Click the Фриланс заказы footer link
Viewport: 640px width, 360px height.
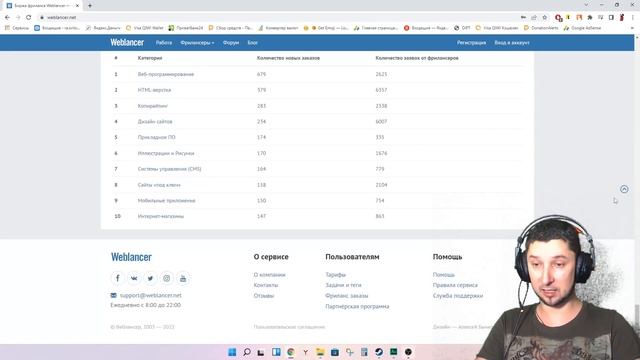tap(347, 296)
